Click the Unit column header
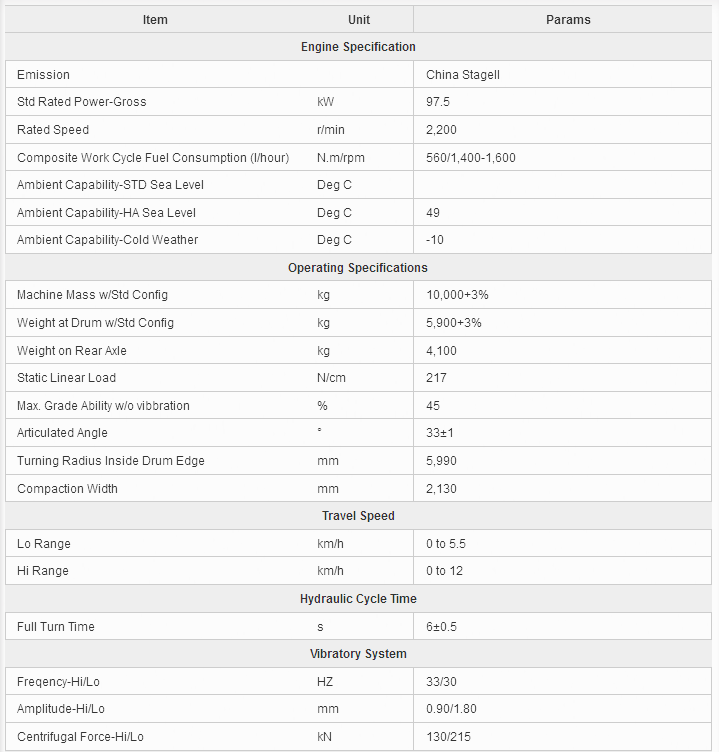The width and height of the screenshot is (720, 752). coord(359,20)
